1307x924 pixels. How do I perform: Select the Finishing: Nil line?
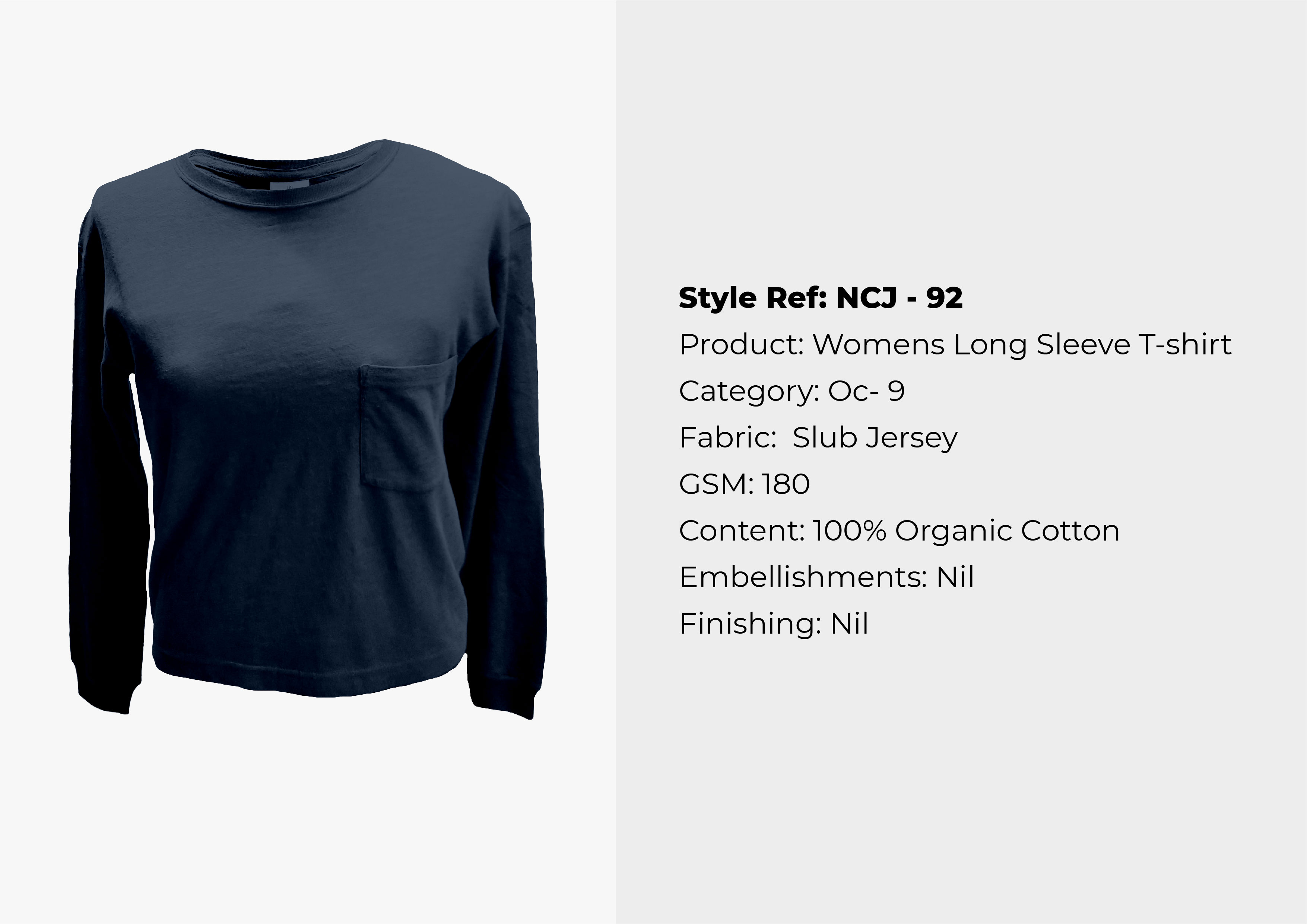click(x=774, y=624)
